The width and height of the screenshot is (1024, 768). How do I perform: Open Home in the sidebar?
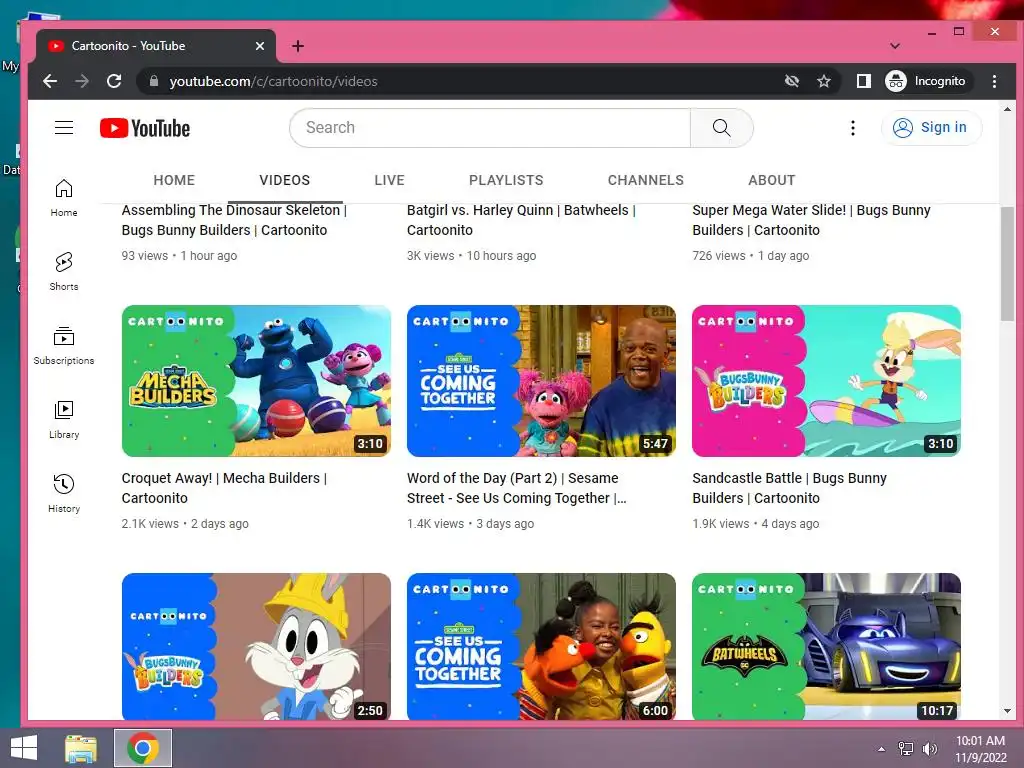click(x=64, y=198)
